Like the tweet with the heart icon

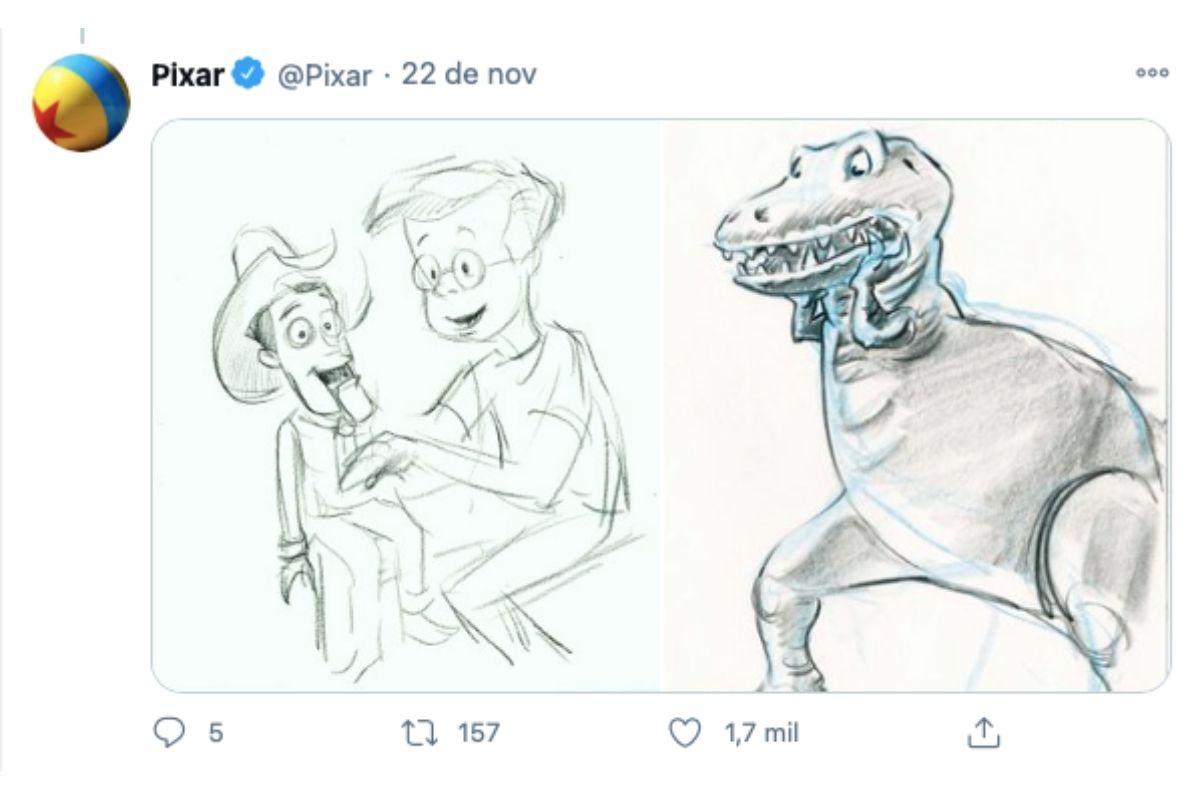[684, 734]
